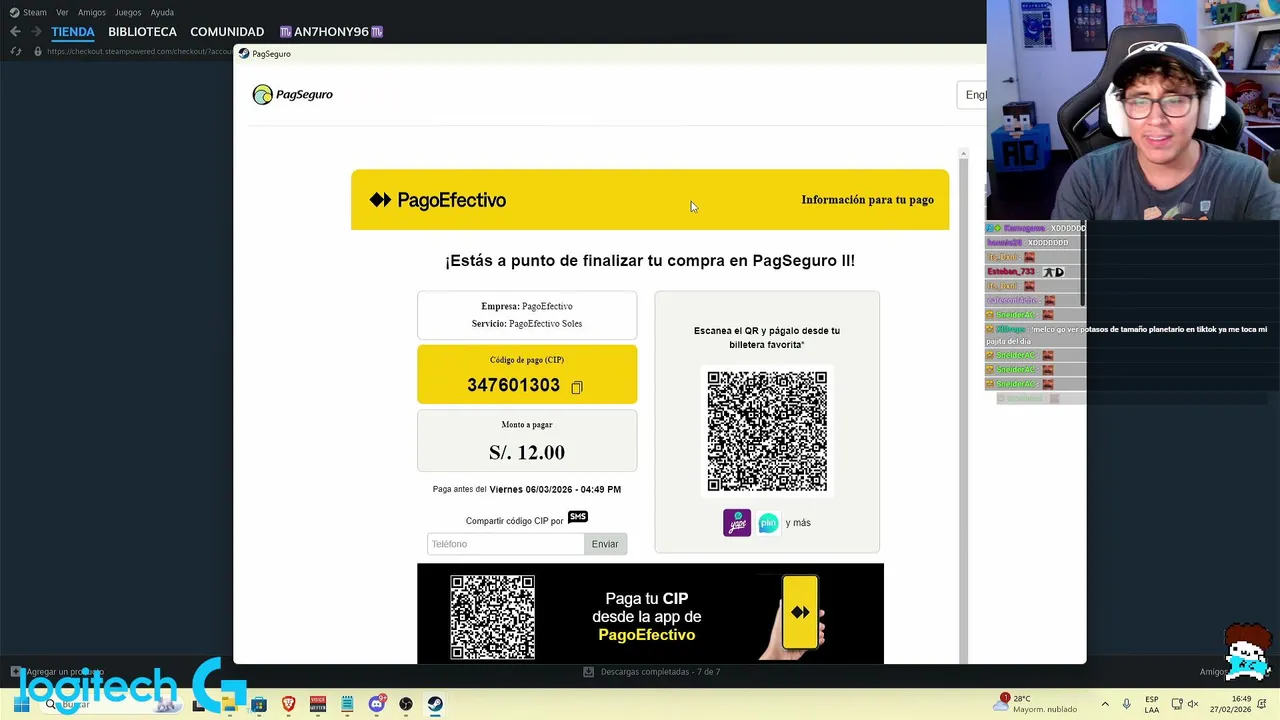
Task: Open Microsoft Store from the taskbar
Action: pyautogui.click(x=259, y=705)
